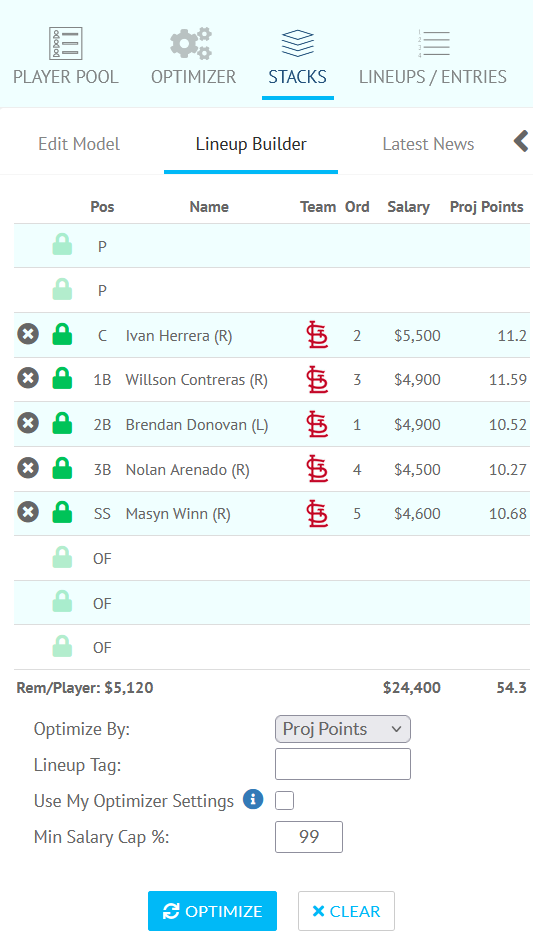The width and height of the screenshot is (533, 946).
Task: Toggle the lock on Masyn Winn
Action: (x=62, y=512)
